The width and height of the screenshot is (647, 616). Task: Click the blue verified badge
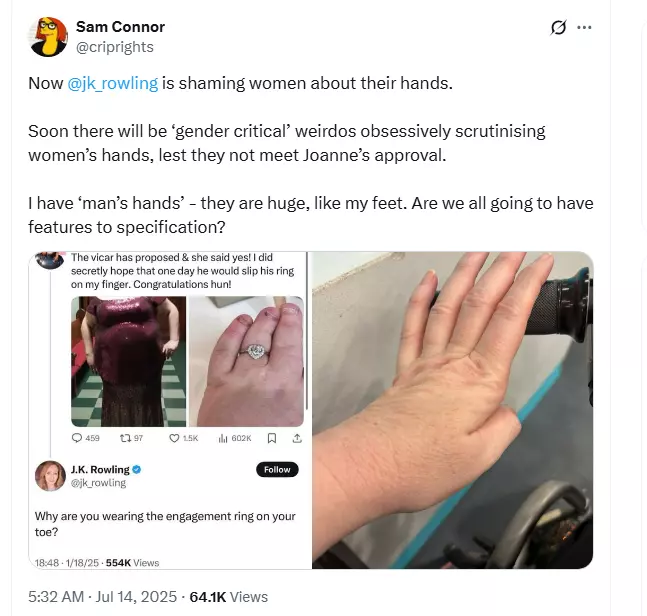coord(137,470)
